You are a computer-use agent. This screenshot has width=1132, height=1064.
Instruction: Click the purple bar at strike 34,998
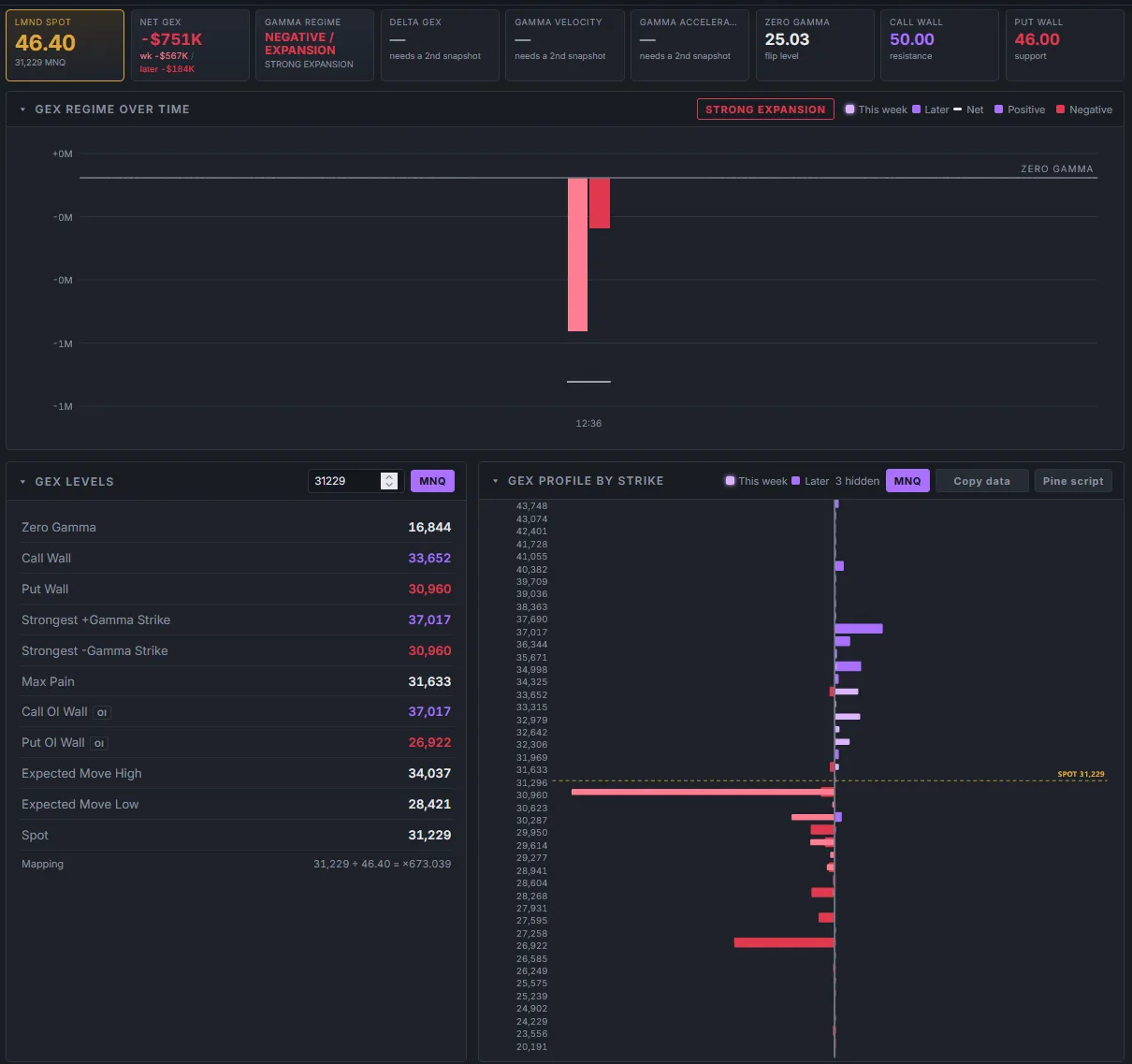(x=848, y=666)
